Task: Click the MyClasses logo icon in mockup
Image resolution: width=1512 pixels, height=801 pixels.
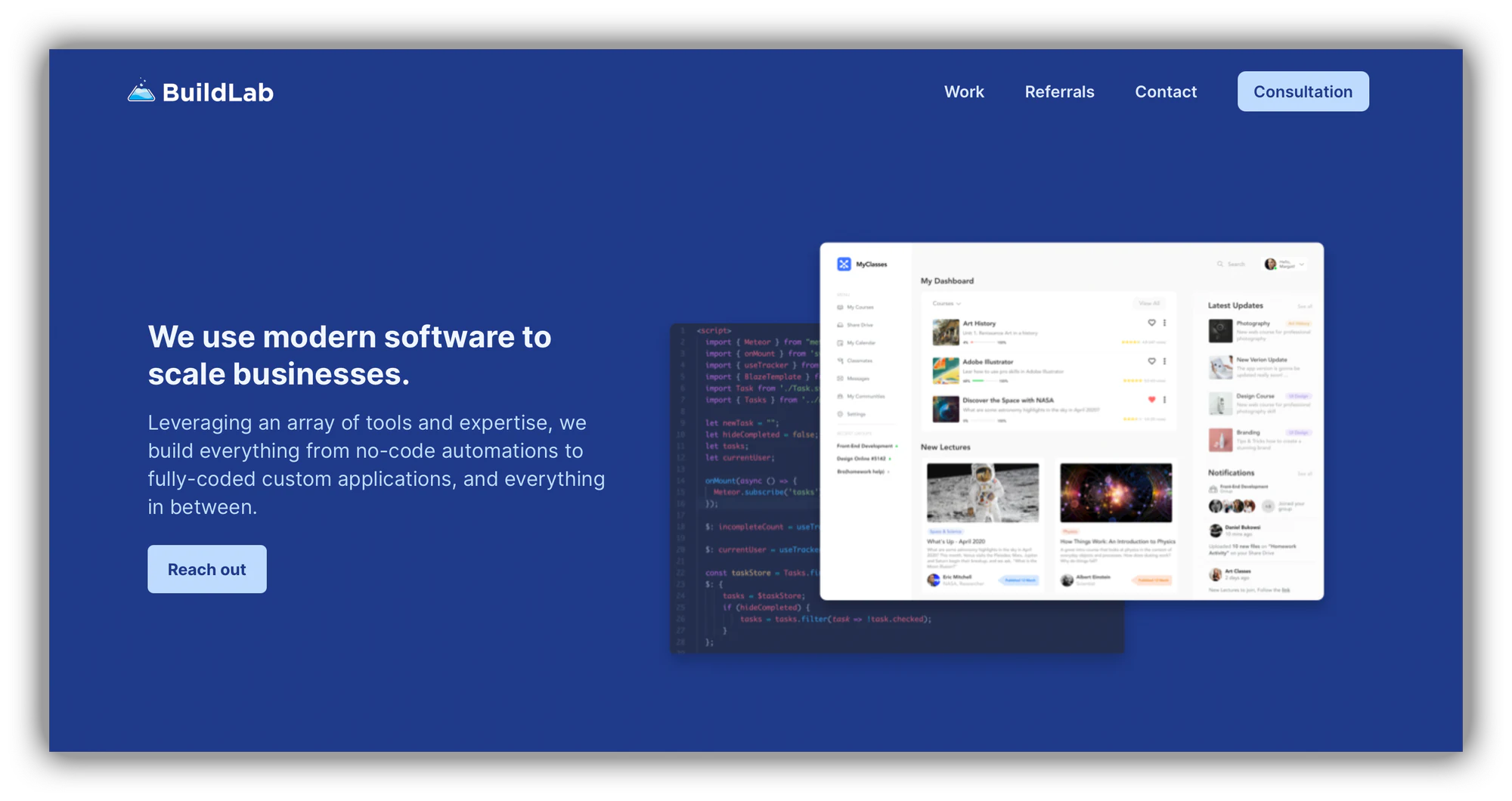Action: (844, 264)
